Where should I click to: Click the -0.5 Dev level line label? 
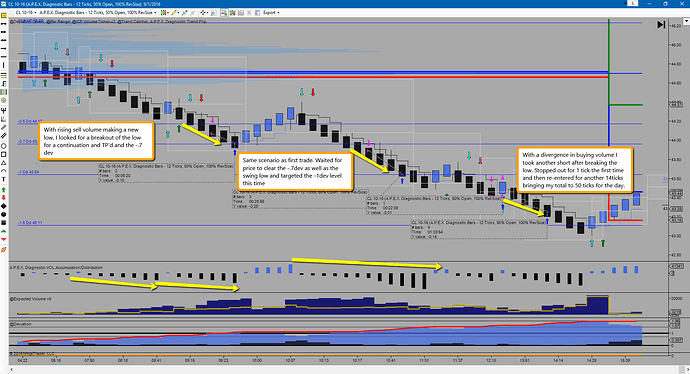(30, 121)
